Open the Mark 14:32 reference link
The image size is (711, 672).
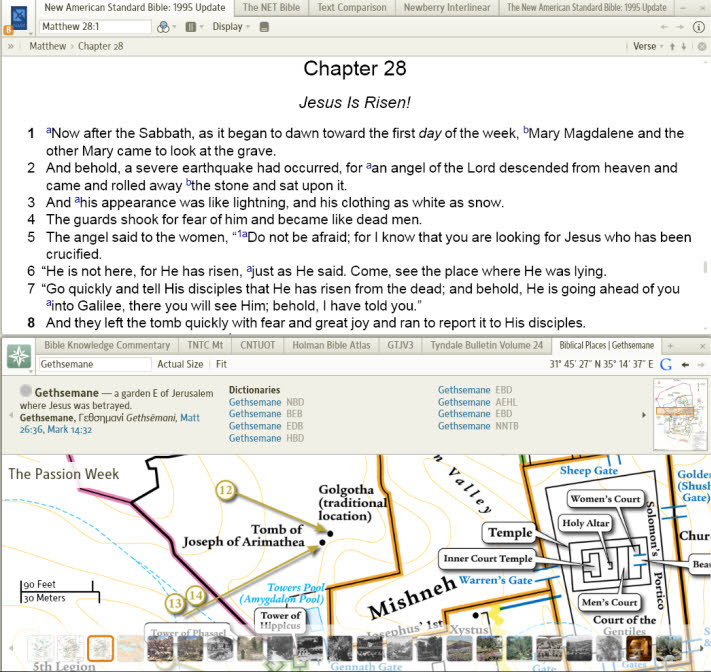click(69, 430)
